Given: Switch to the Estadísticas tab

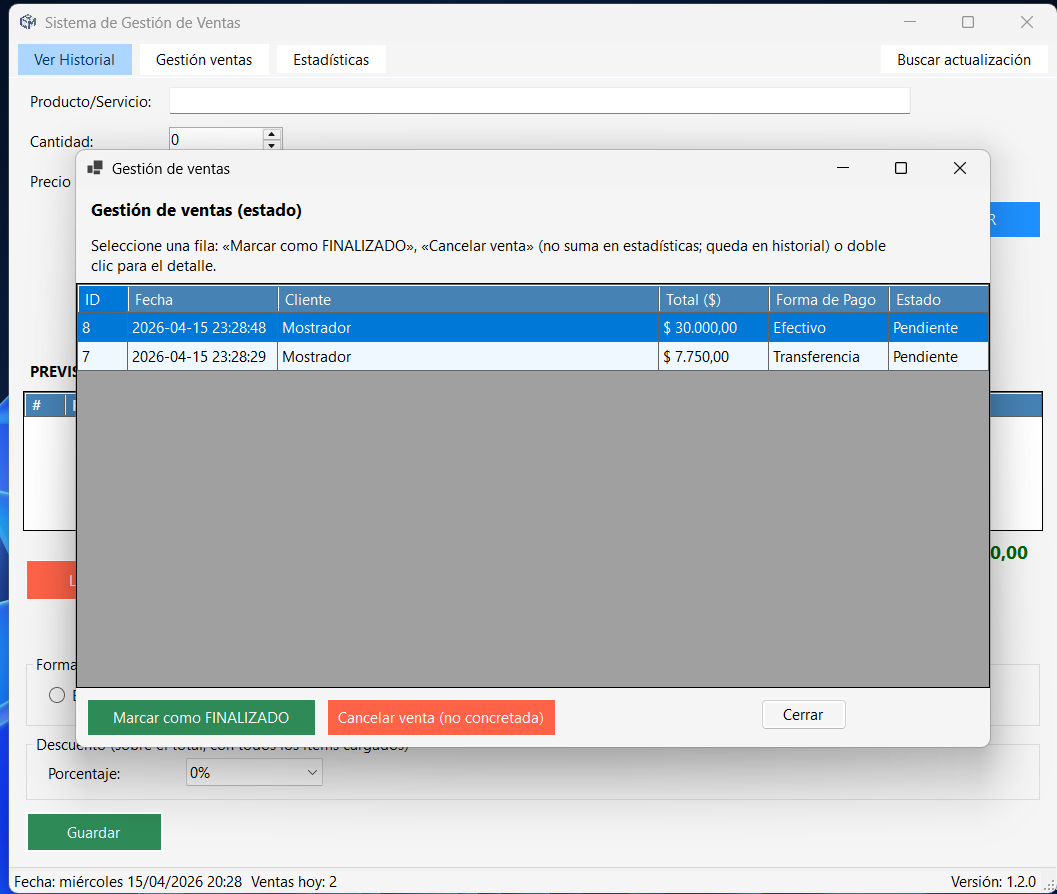Looking at the screenshot, I should (x=331, y=60).
